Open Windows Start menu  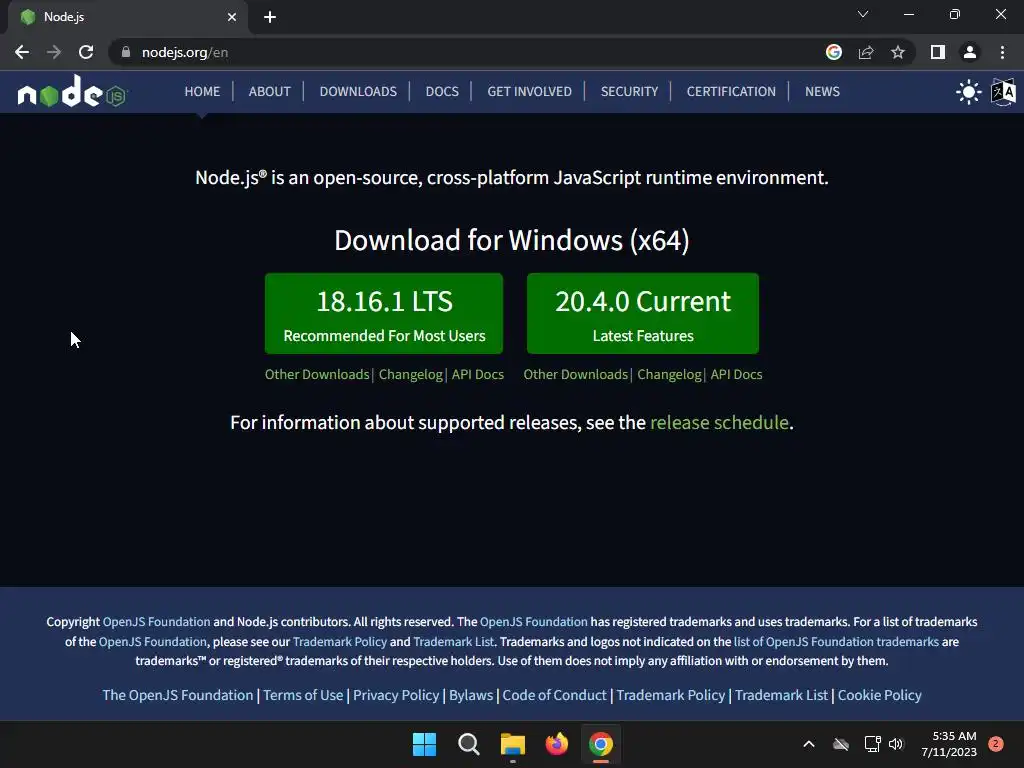(424, 744)
